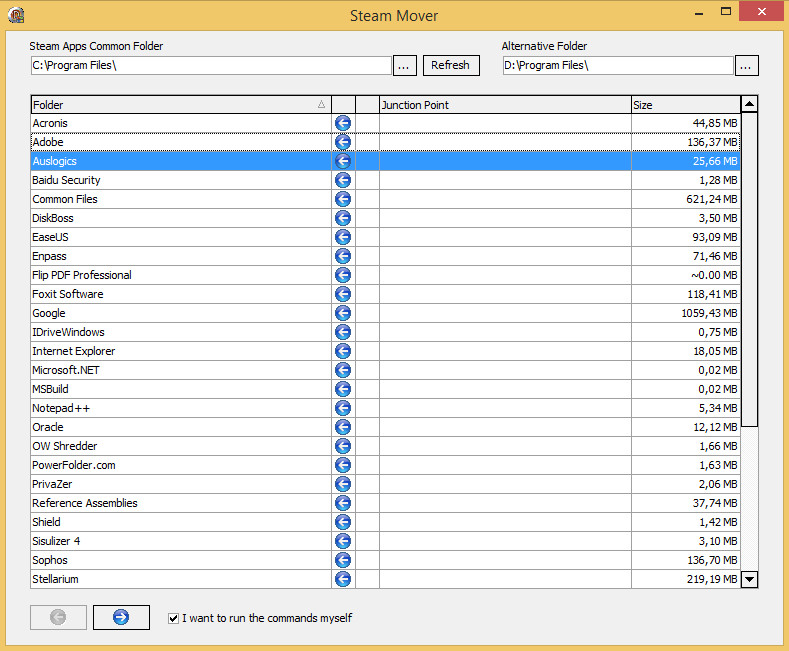This screenshot has width=789, height=651.
Task: Click the arrow icon in MSBuild row
Action: [x=343, y=389]
